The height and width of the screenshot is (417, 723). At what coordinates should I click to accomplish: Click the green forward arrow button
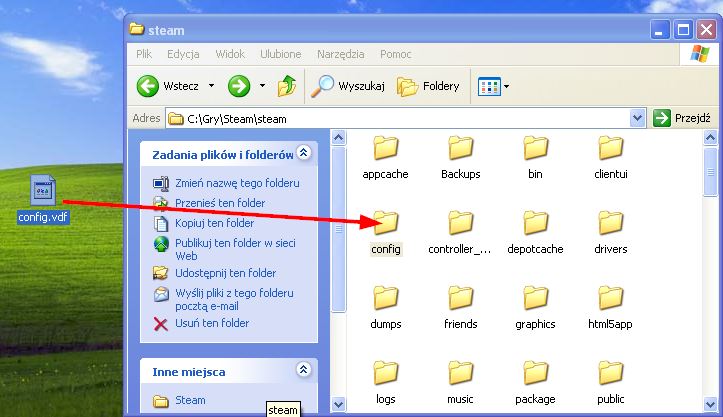239,86
